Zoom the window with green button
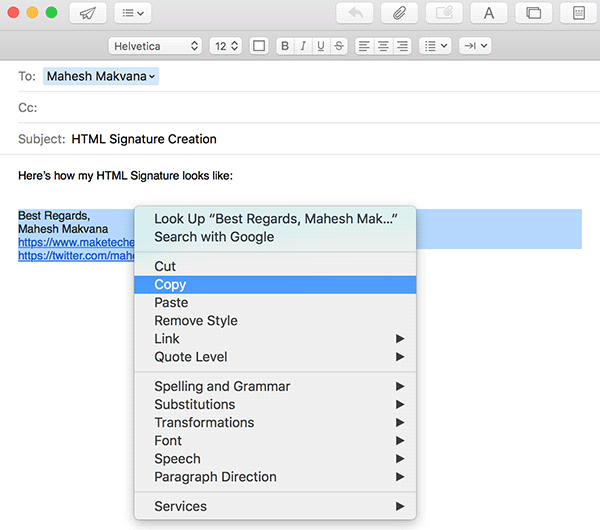 52,13
